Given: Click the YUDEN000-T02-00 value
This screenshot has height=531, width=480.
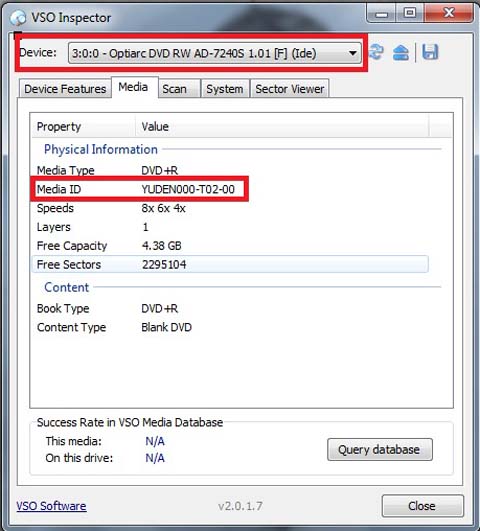Looking at the screenshot, I should [x=188, y=190].
